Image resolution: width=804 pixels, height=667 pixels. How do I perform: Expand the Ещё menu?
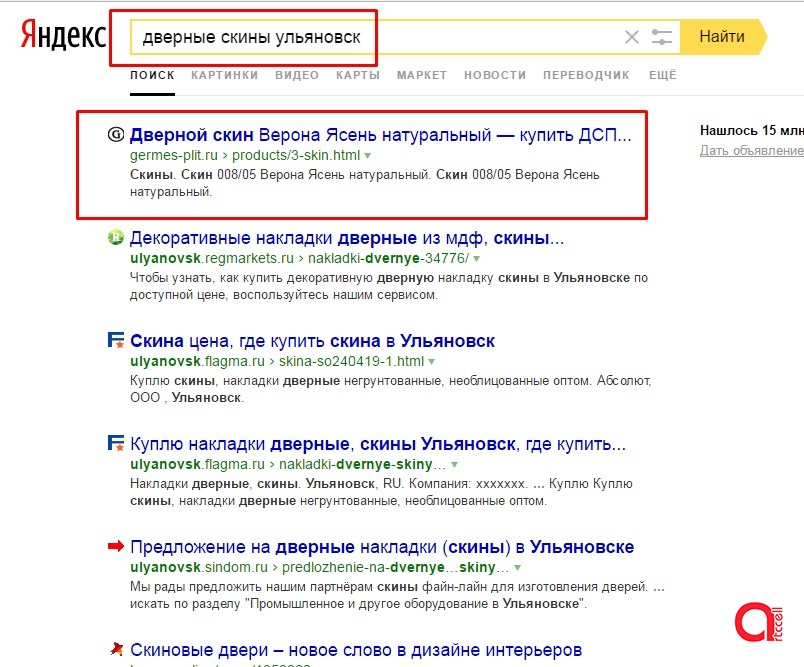[662, 75]
